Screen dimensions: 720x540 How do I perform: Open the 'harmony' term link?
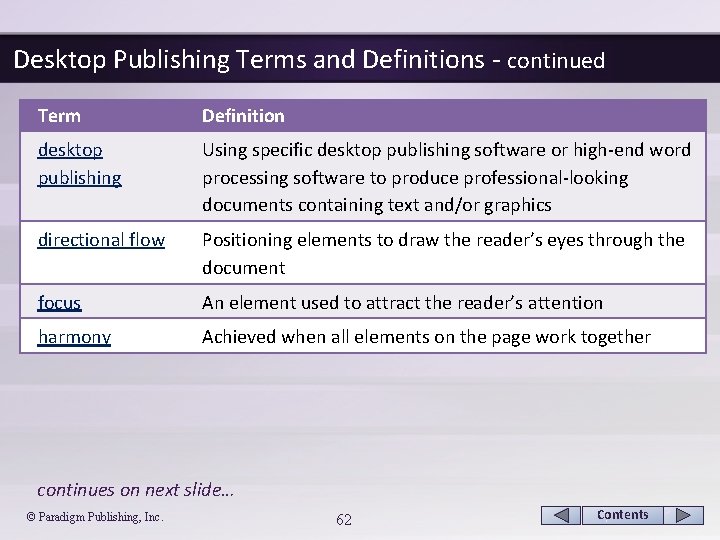74,338
